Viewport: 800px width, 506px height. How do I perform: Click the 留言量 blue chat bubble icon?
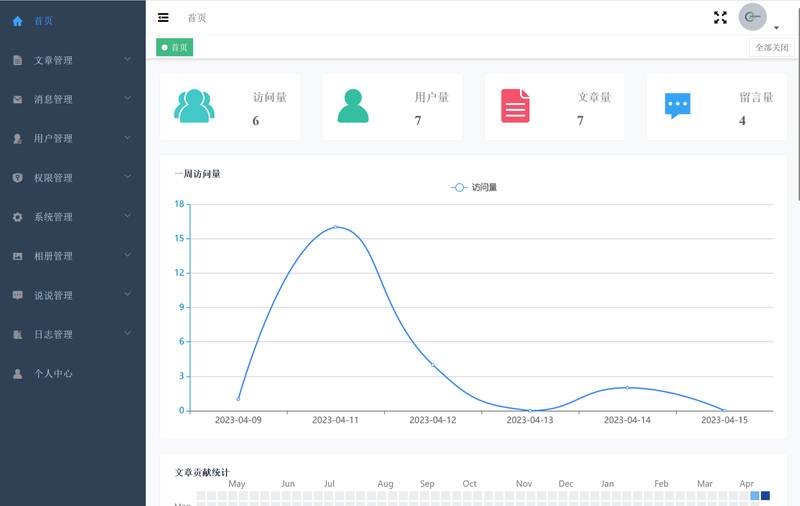pyautogui.click(x=678, y=106)
